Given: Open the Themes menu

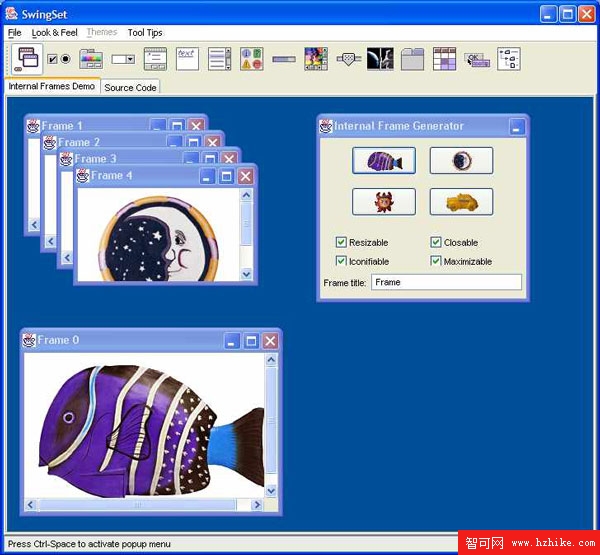Looking at the screenshot, I should tap(102, 33).
